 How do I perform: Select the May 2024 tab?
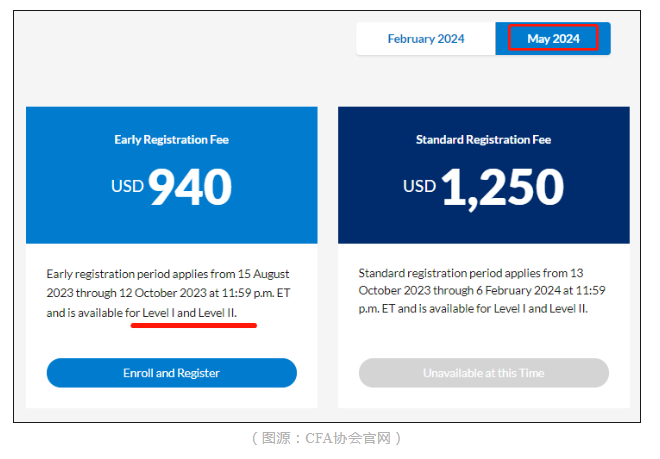point(553,39)
